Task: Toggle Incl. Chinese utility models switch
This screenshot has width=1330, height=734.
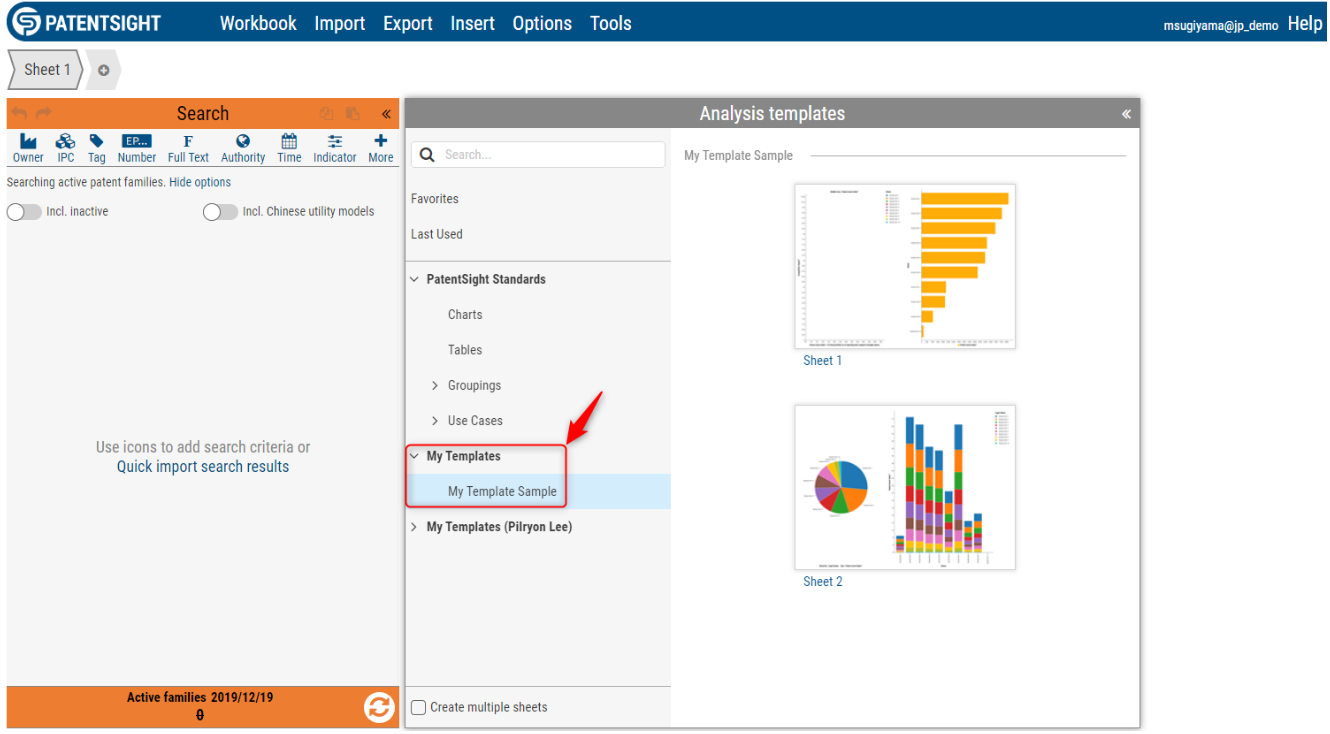Action: [x=220, y=212]
